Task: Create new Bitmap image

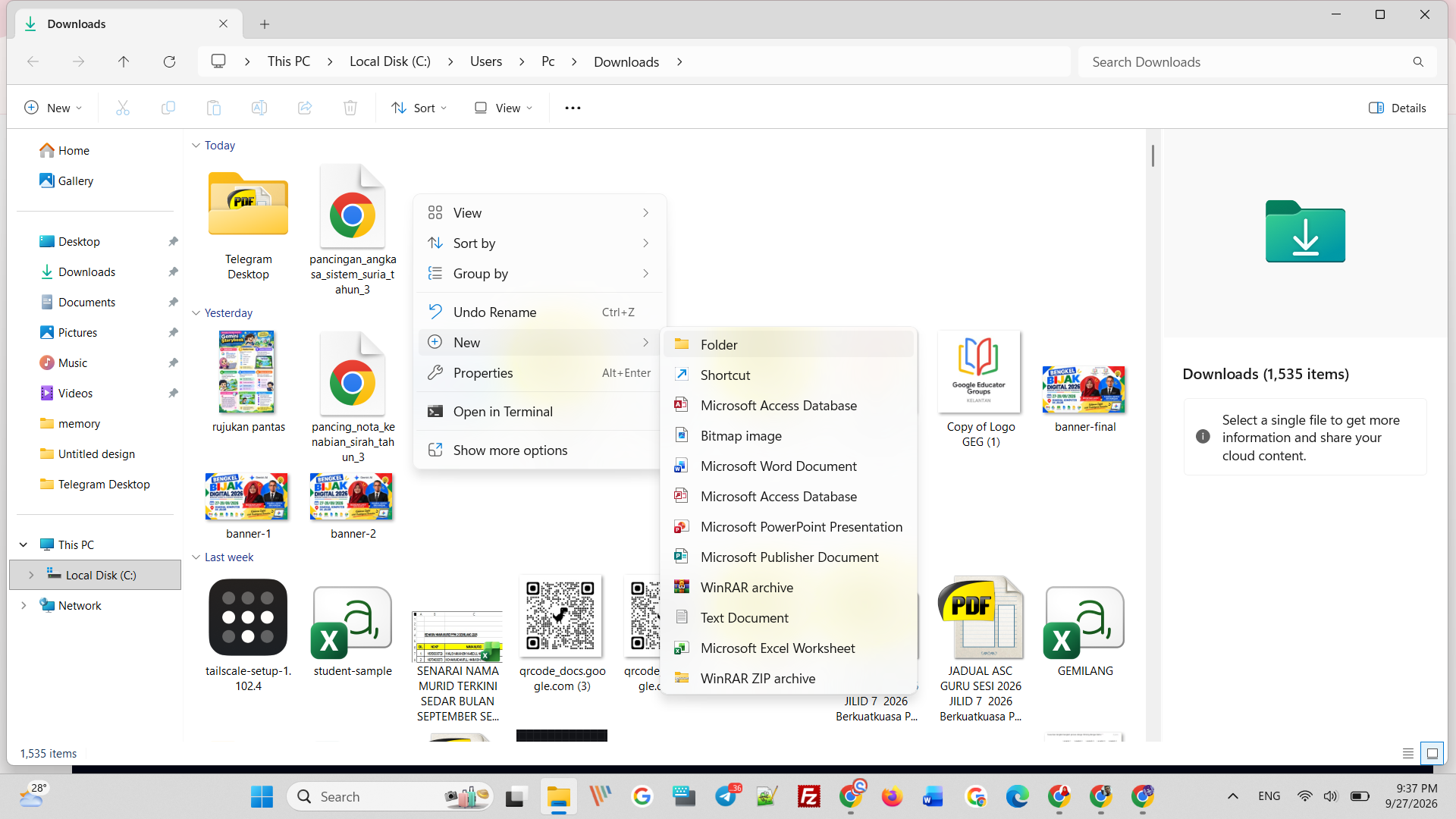Action: click(x=789, y=435)
